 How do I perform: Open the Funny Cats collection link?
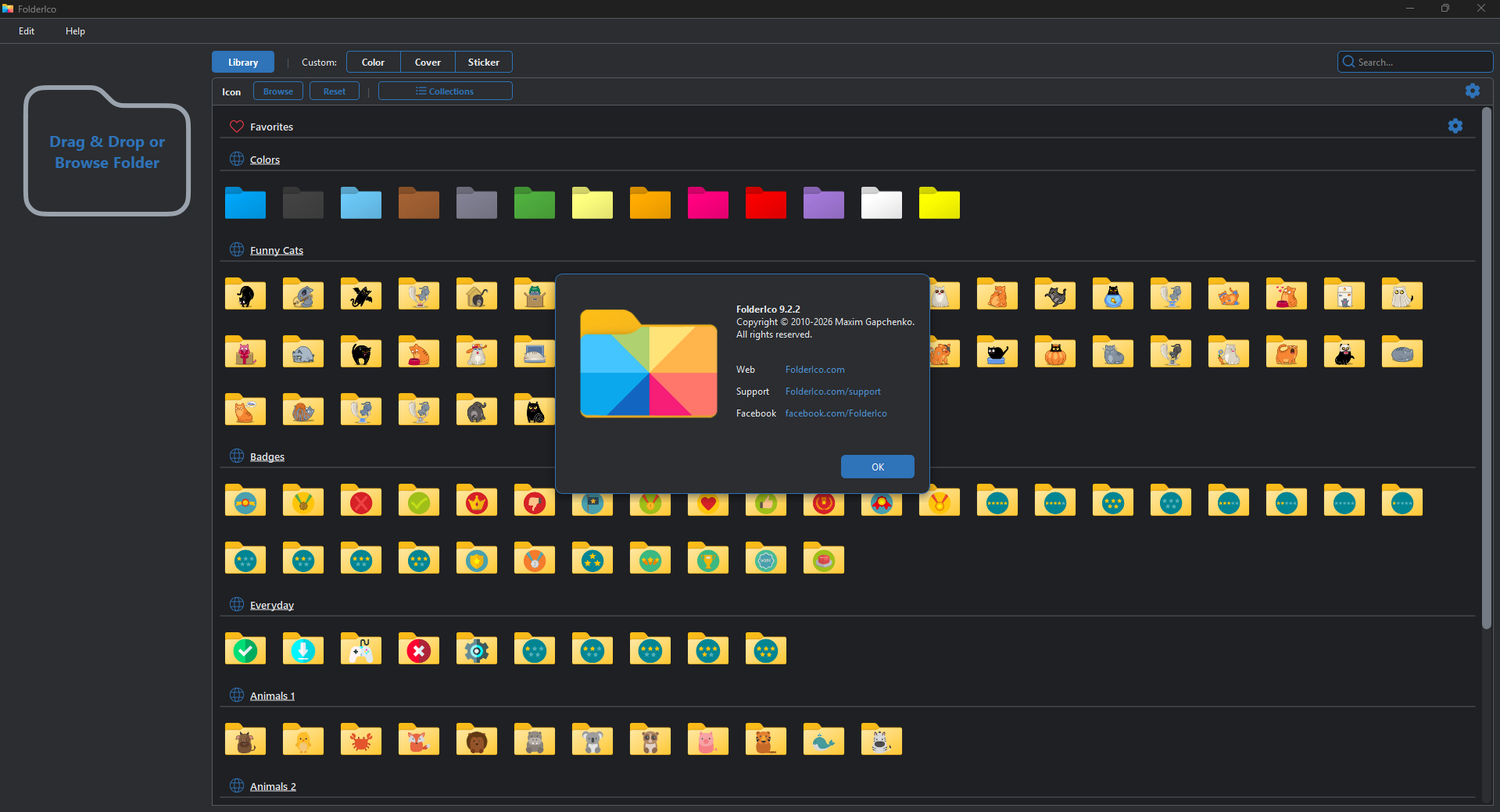click(x=277, y=251)
